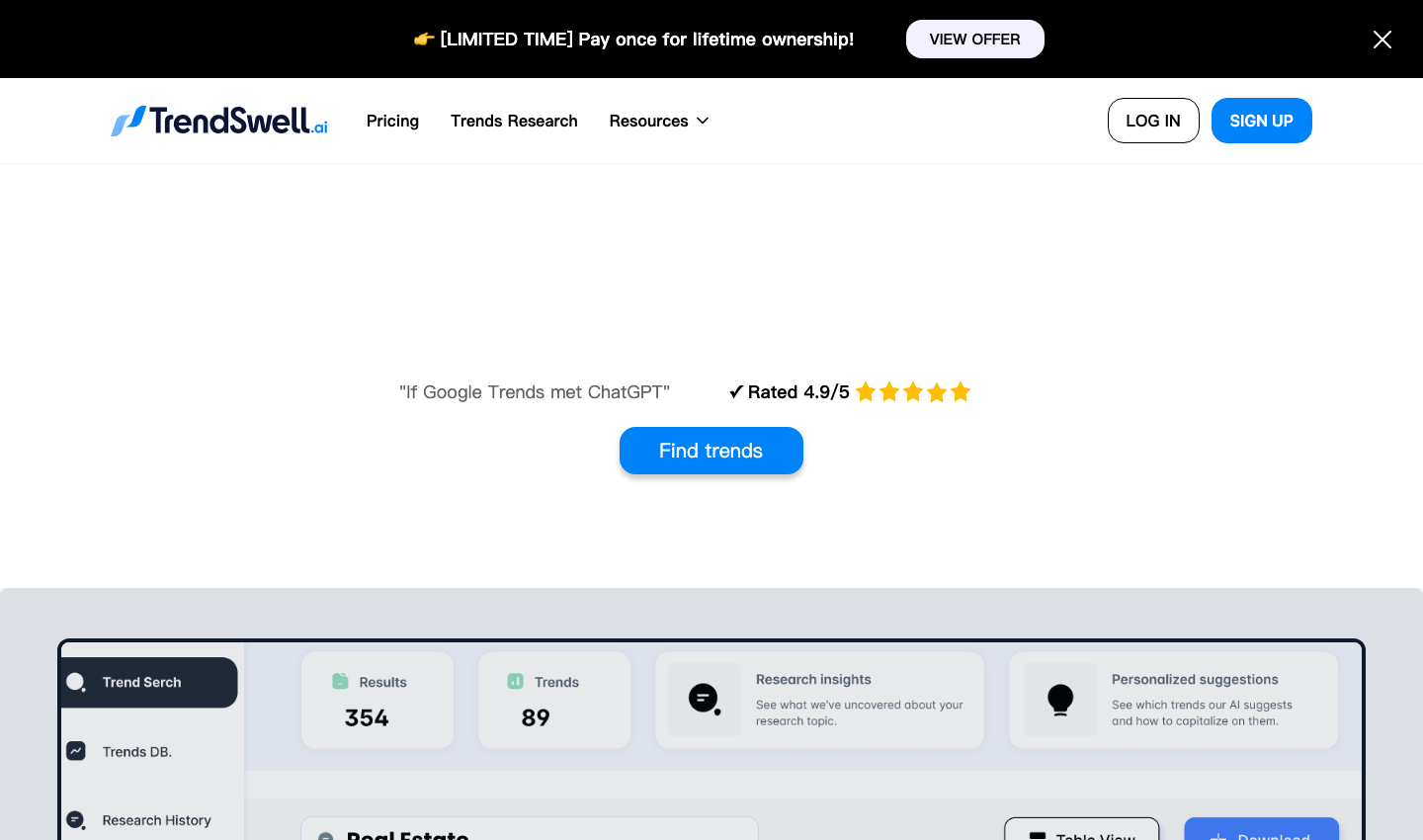The image size is (1423, 840).
Task: Click the green Results icon
Action: pos(340,681)
